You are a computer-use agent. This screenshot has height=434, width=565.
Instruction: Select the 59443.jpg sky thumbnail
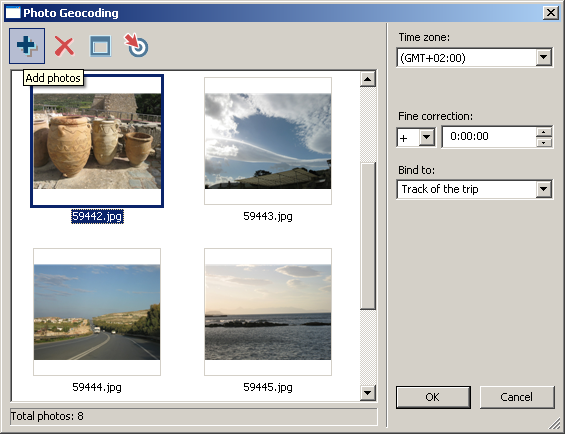tap(268, 141)
